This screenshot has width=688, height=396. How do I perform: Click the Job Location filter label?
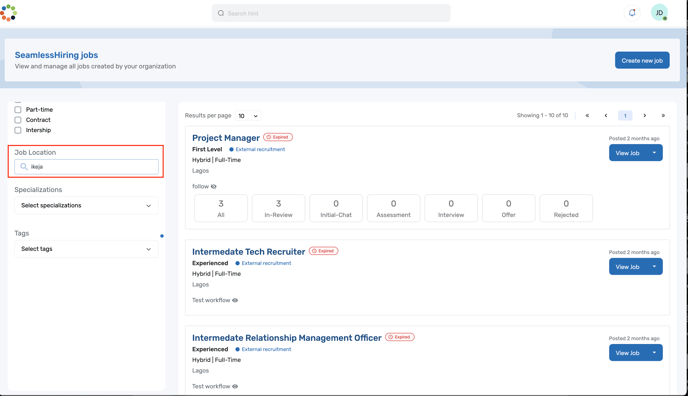[35, 152]
